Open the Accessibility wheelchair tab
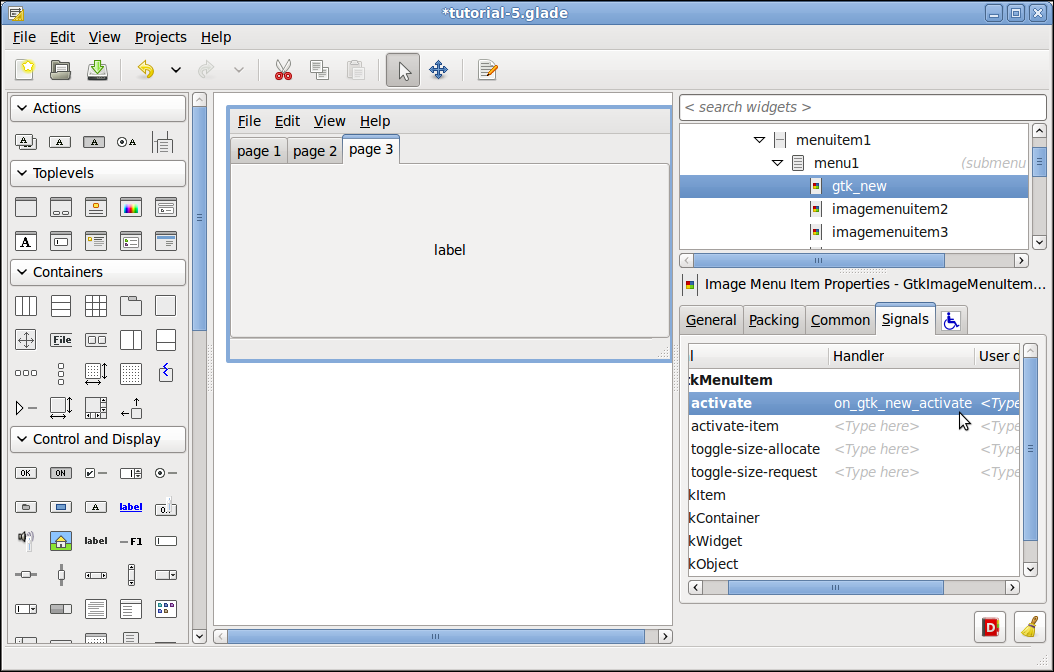This screenshot has height=672, width=1054. point(951,321)
